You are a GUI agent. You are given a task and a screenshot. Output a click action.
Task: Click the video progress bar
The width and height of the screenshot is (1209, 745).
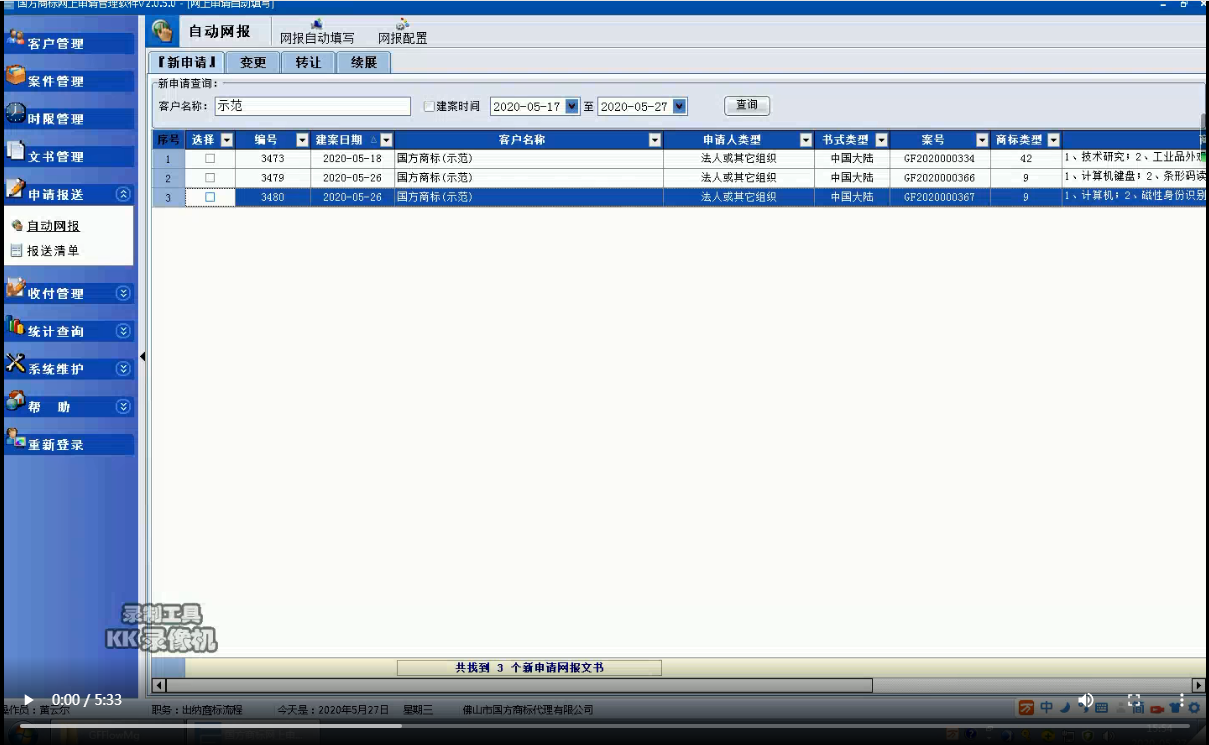604,726
